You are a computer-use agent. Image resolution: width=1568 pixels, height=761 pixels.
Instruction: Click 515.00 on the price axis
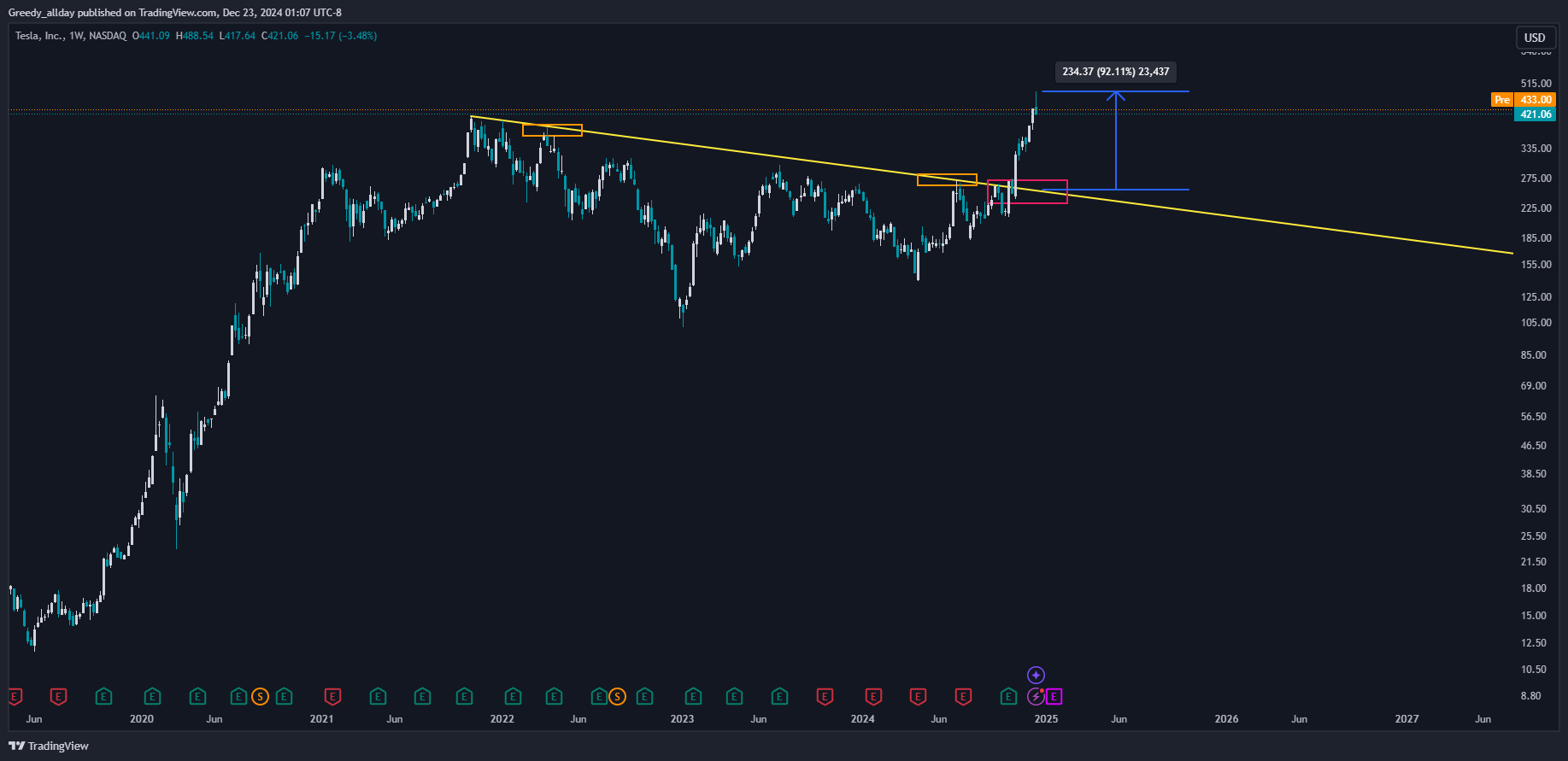tap(1536, 84)
